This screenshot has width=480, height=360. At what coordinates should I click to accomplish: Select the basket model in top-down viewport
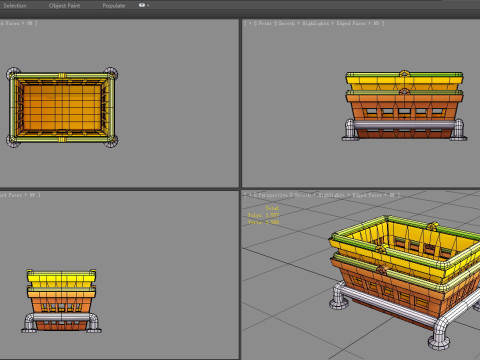click(62, 107)
